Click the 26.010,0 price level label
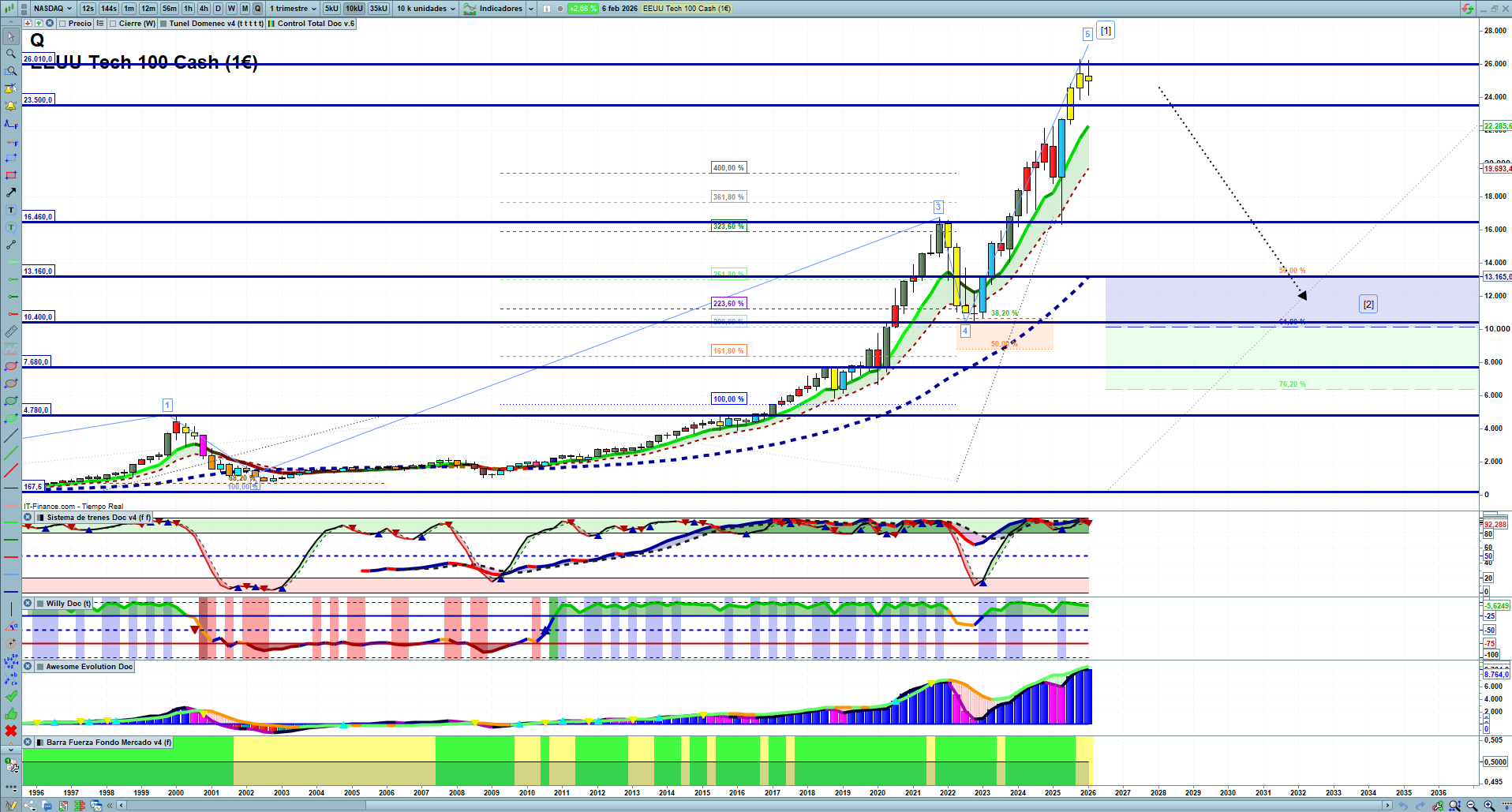Viewport: 1512px width, 812px height. [38, 59]
